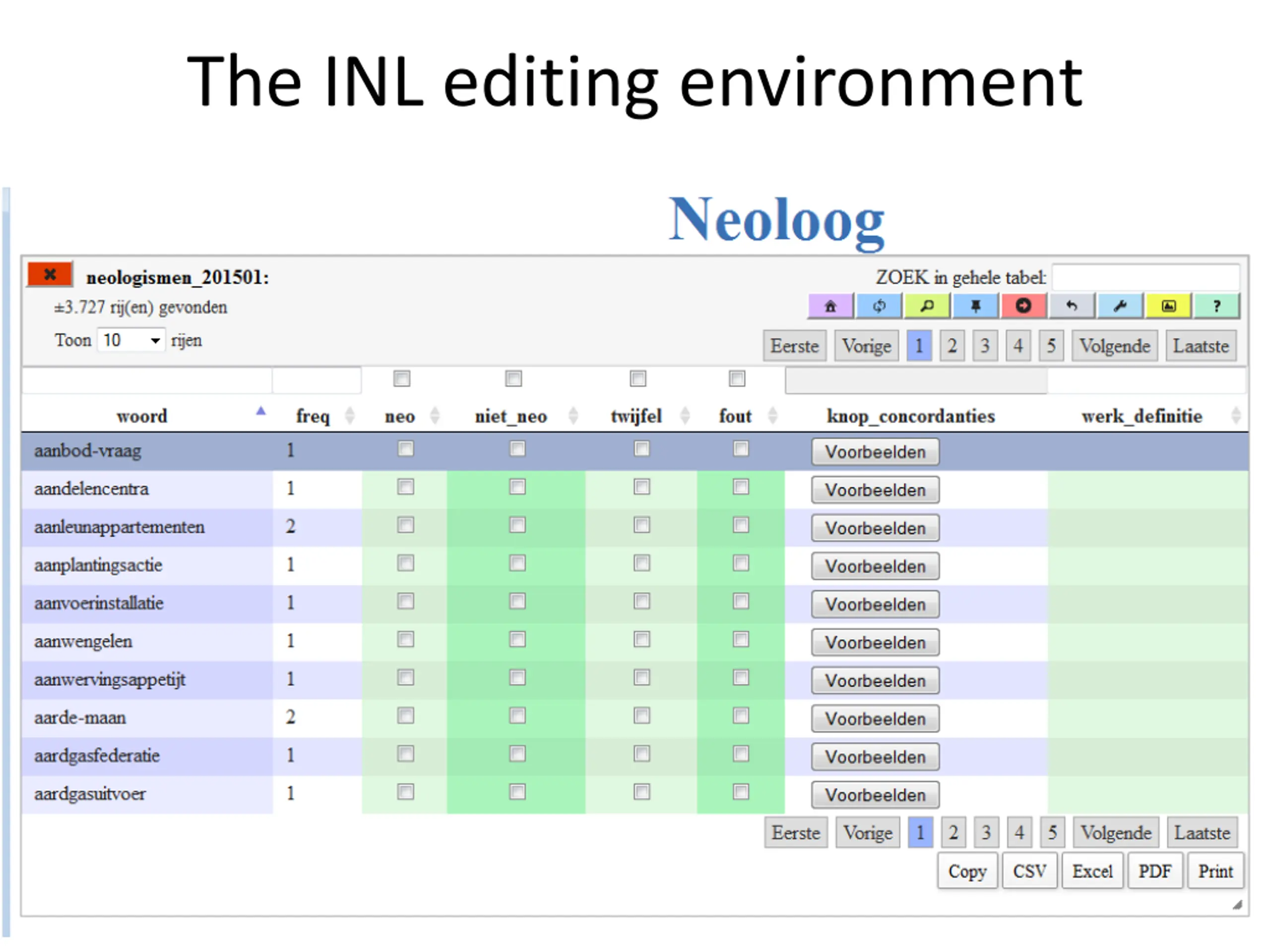The image size is (1270, 952).
Task: Check neo for aardgasfederatie
Action: [x=406, y=754]
